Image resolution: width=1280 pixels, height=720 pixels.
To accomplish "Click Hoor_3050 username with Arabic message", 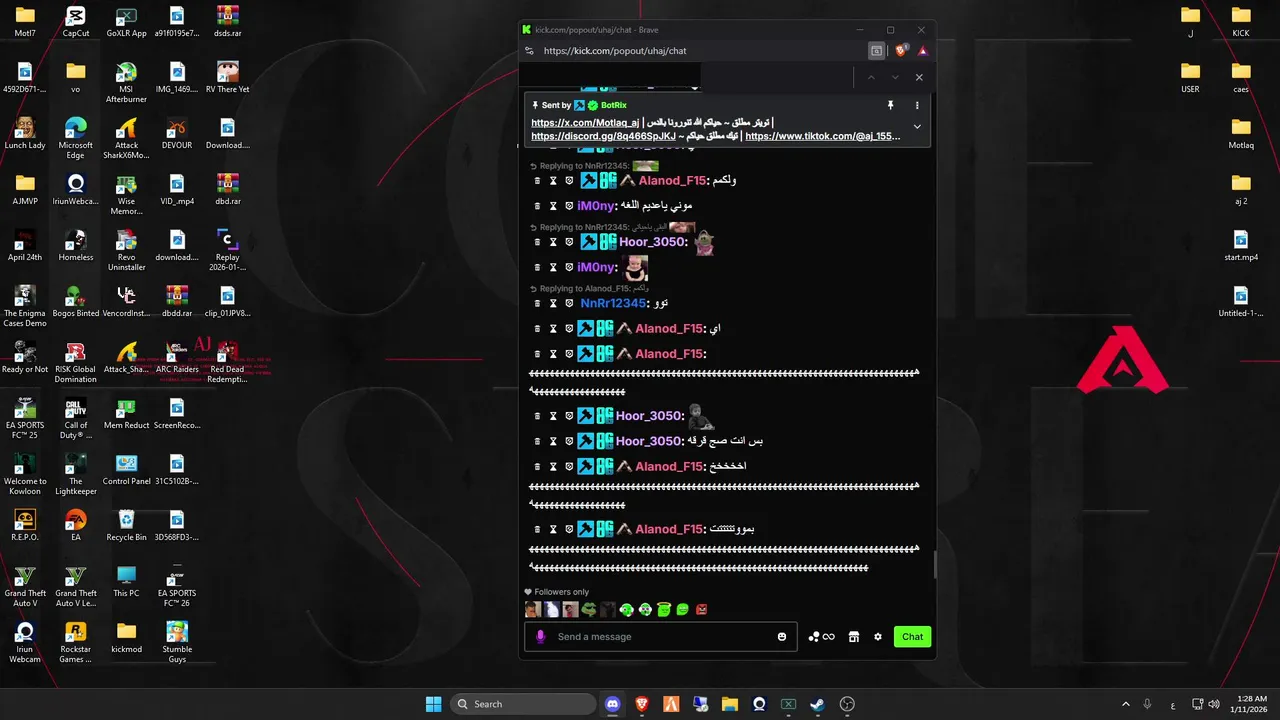I will tap(649, 441).
